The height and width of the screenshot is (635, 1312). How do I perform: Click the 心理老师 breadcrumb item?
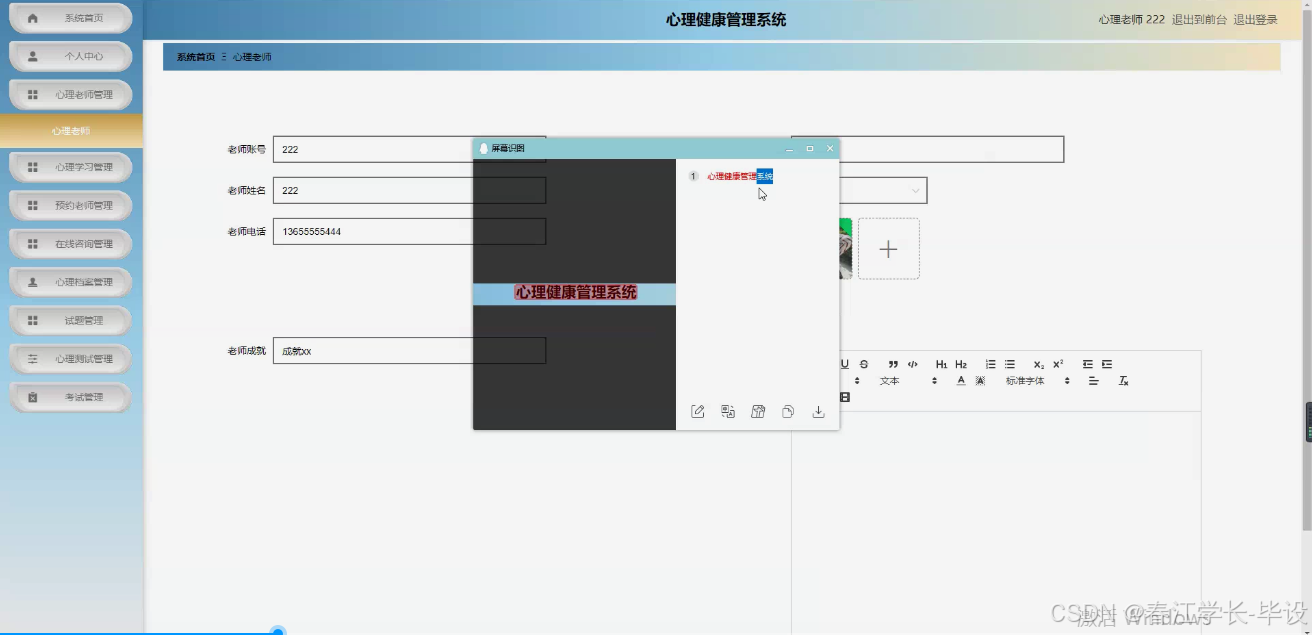(252, 57)
